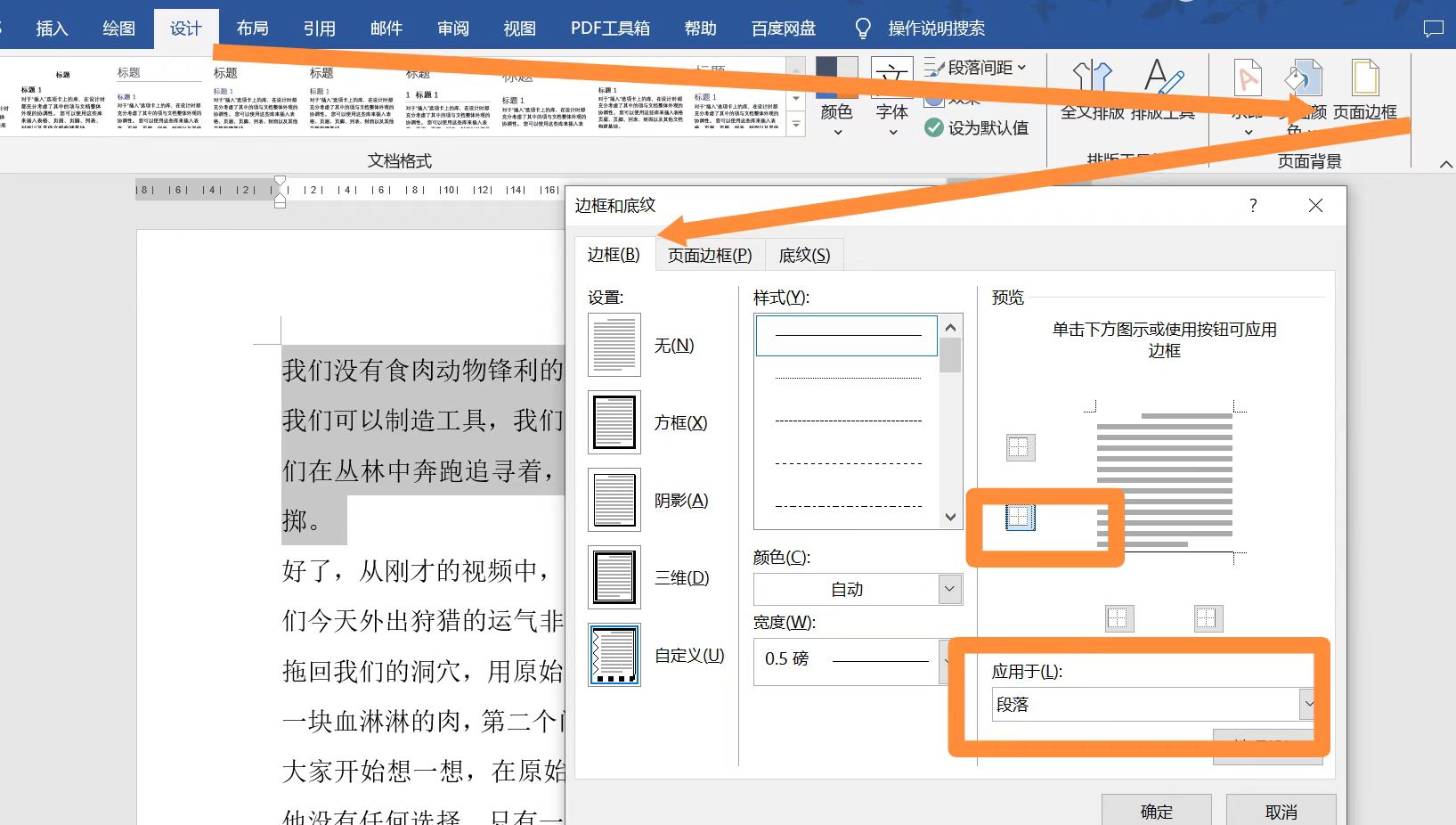
Task: Select the 自定义(U) custom border setting
Action: click(614, 655)
